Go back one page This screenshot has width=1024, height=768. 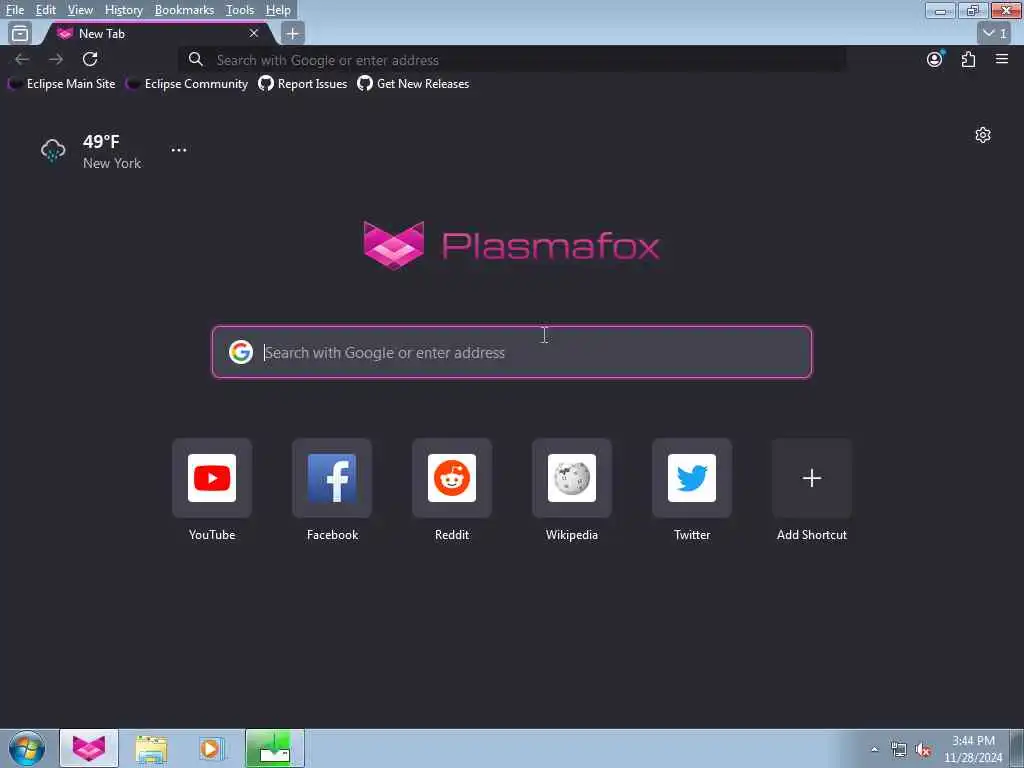[x=22, y=59]
